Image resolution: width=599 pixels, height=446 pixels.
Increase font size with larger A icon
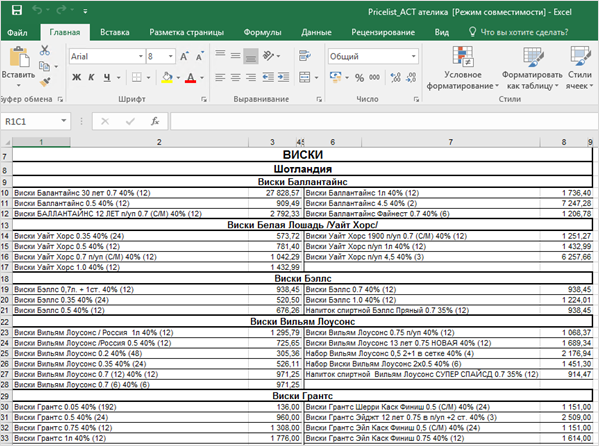click(x=184, y=57)
